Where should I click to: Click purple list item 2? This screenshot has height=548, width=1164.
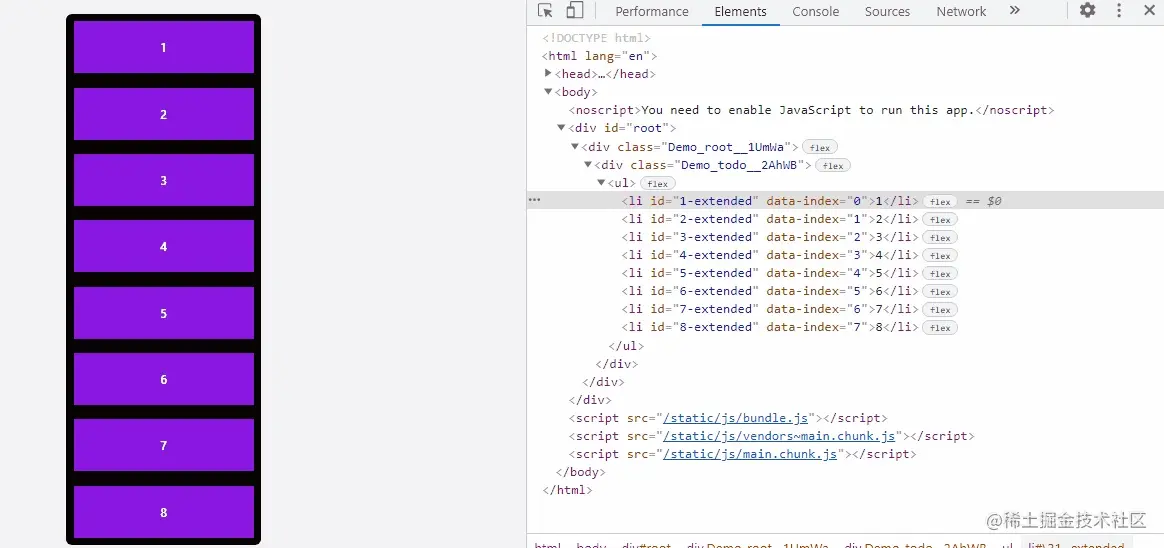[163, 114]
